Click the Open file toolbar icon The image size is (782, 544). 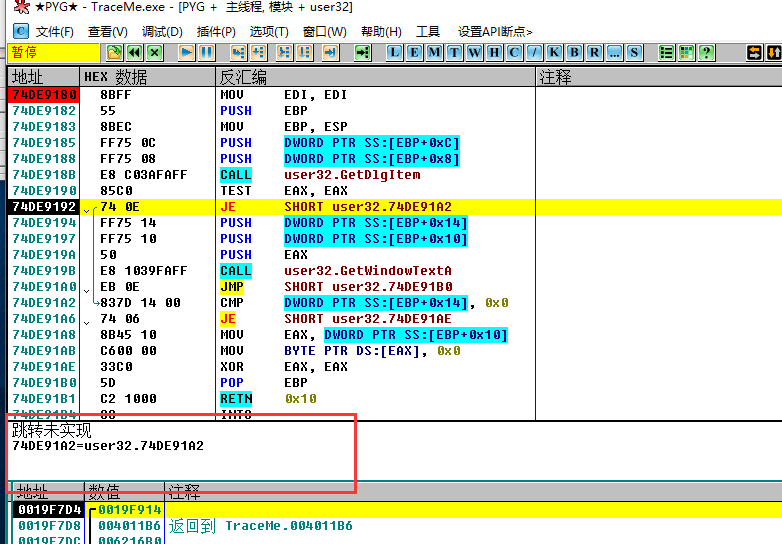(x=114, y=52)
